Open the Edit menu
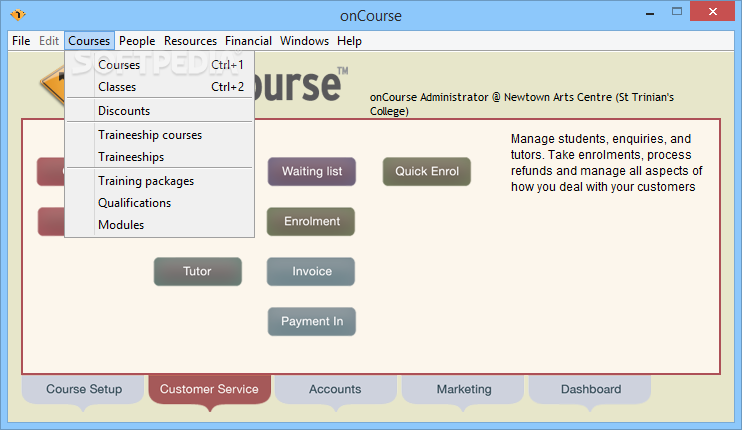742x430 pixels. (x=49, y=41)
